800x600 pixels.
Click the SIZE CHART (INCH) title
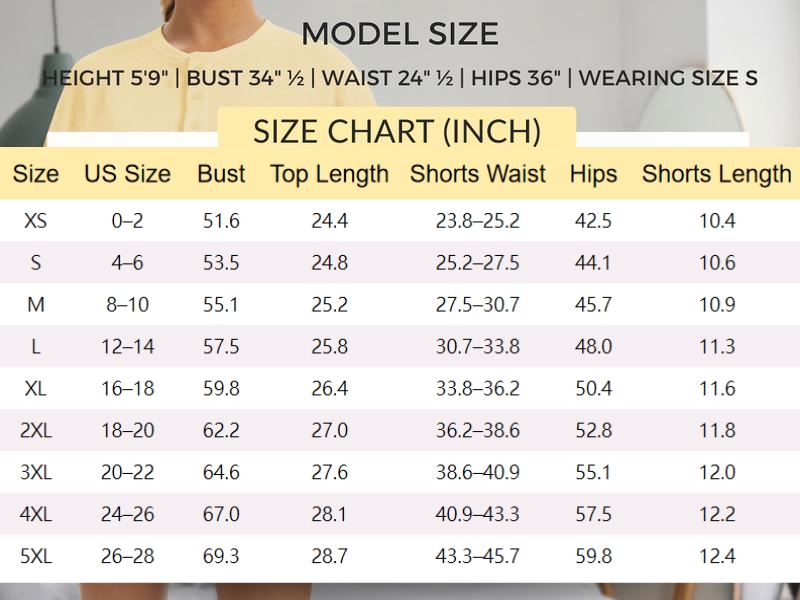pyautogui.click(x=397, y=132)
